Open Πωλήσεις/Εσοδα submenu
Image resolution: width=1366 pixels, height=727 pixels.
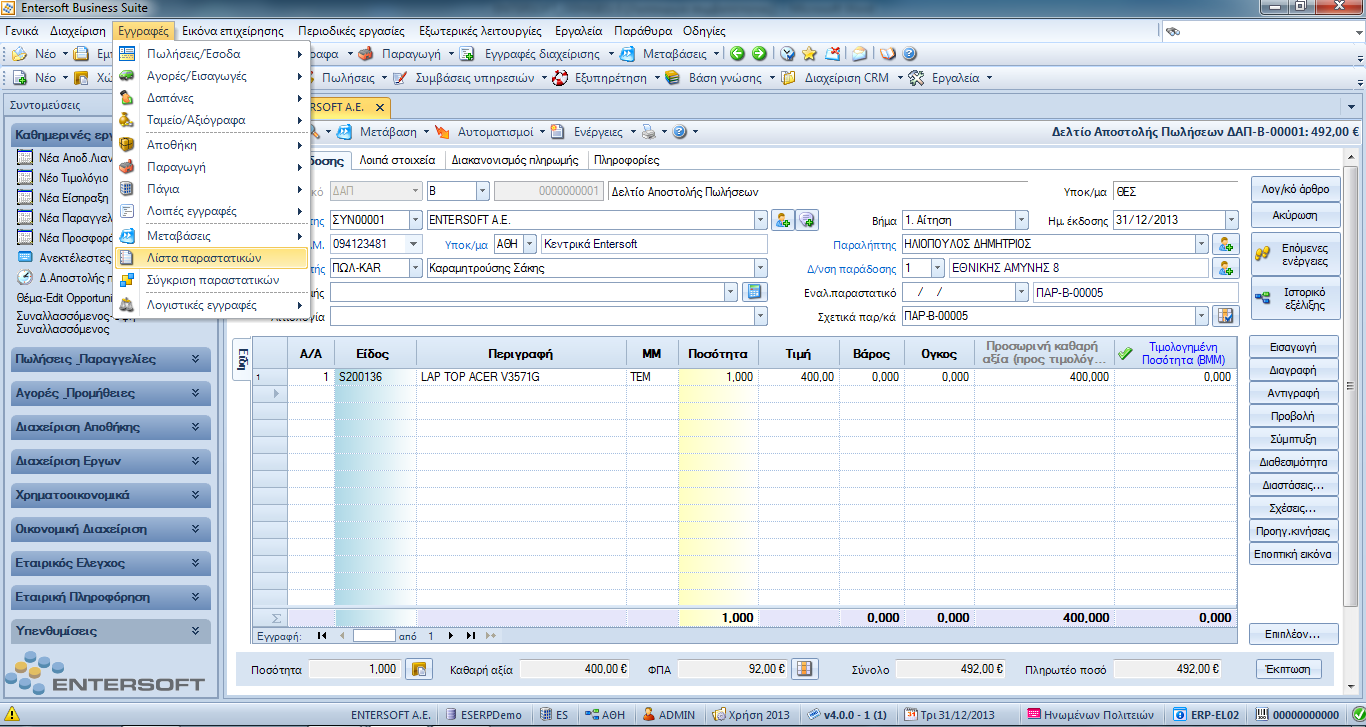(210, 54)
